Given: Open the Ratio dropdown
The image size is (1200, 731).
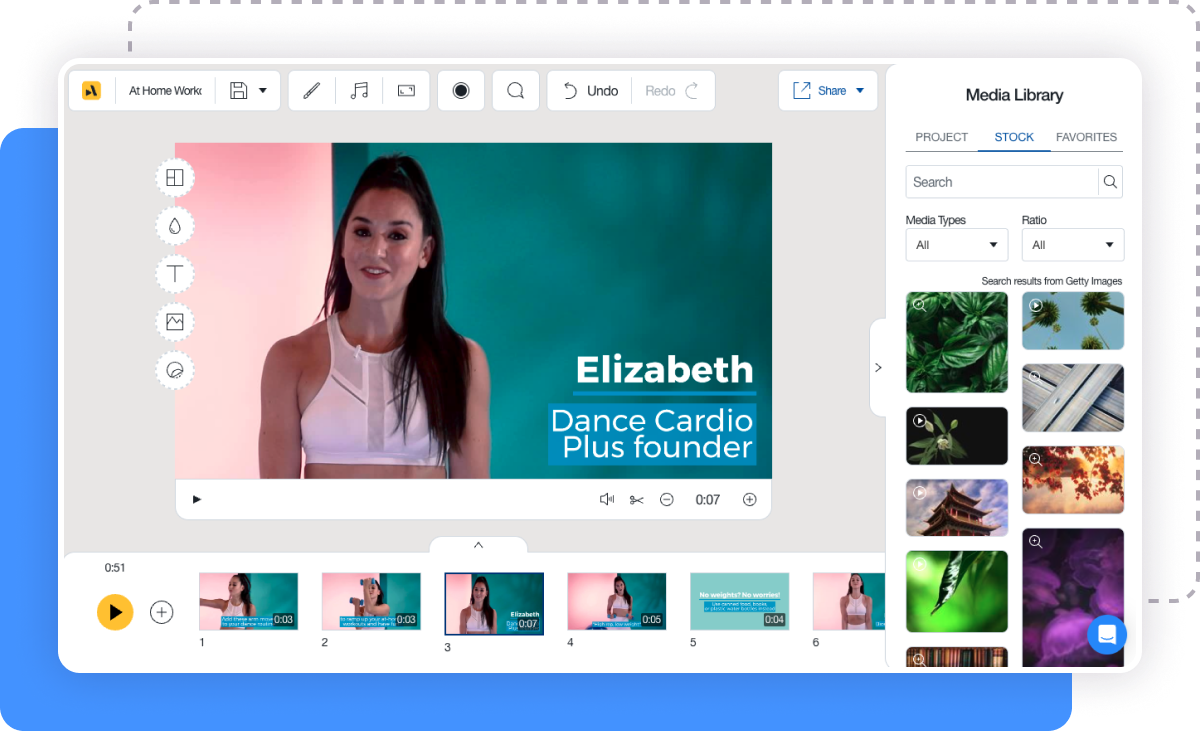Looking at the screenshot, I should (1072, 244).
